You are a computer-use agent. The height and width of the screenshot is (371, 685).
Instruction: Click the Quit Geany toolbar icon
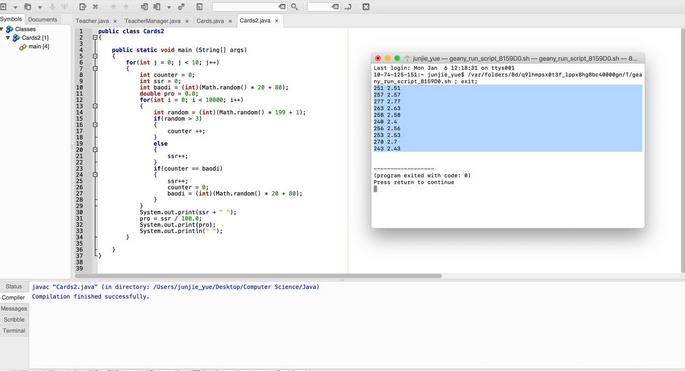coord(366,7)
